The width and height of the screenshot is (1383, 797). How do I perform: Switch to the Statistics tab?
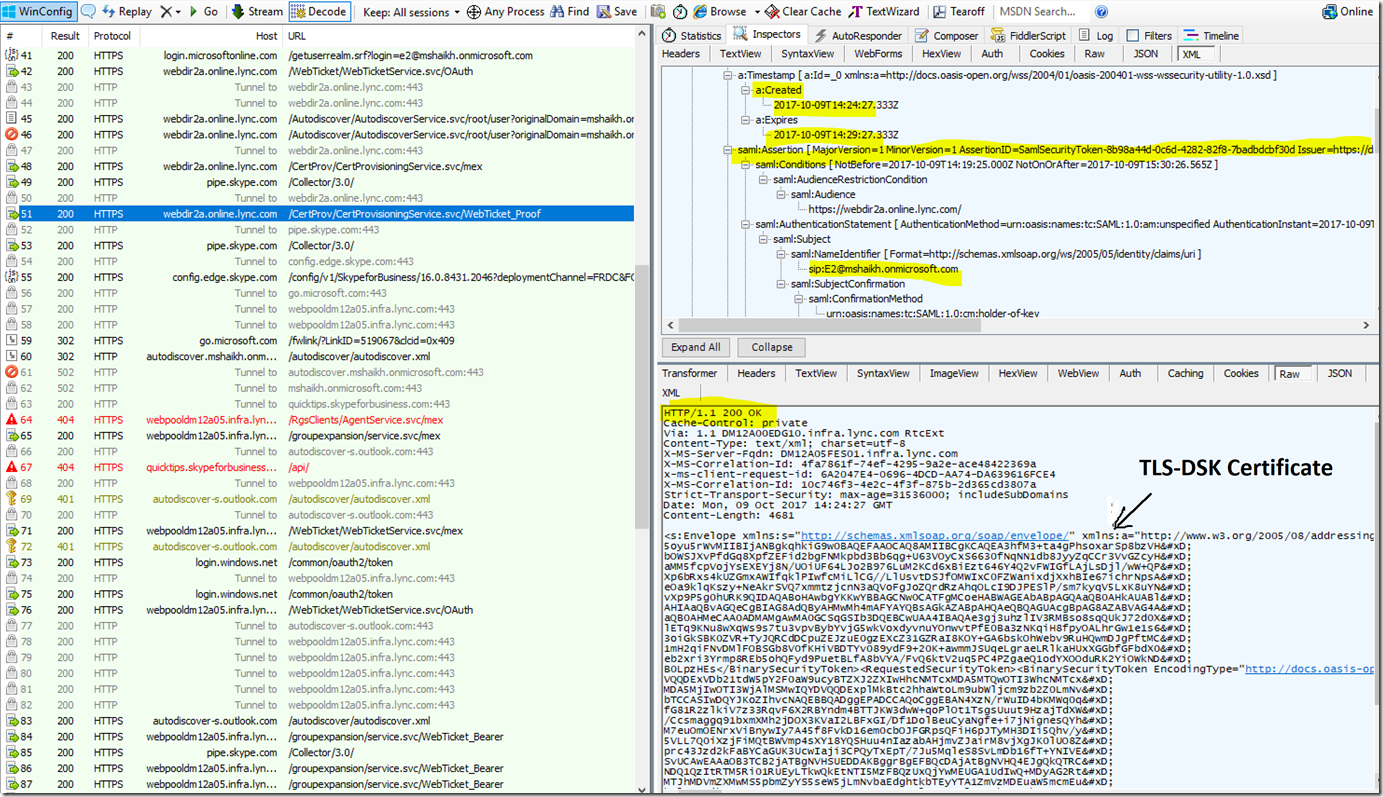[x=692, y=35]
